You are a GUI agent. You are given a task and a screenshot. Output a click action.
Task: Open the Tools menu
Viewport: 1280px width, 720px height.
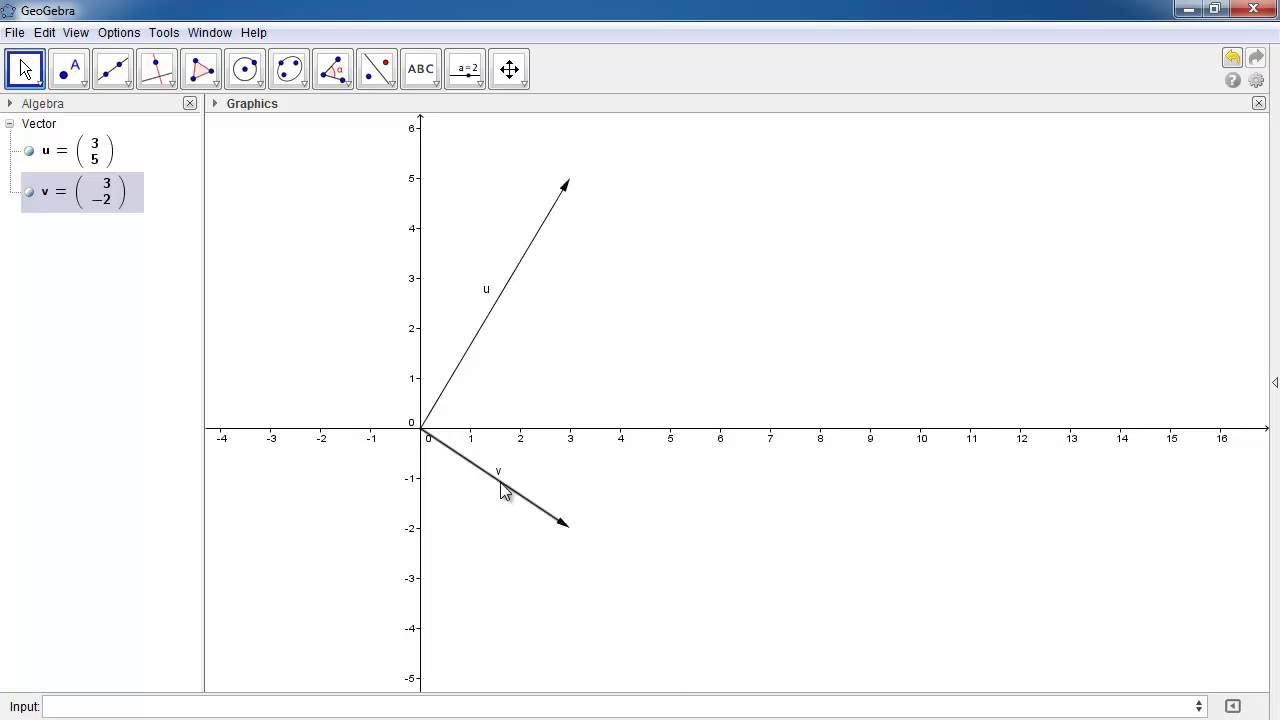(163, 32)
